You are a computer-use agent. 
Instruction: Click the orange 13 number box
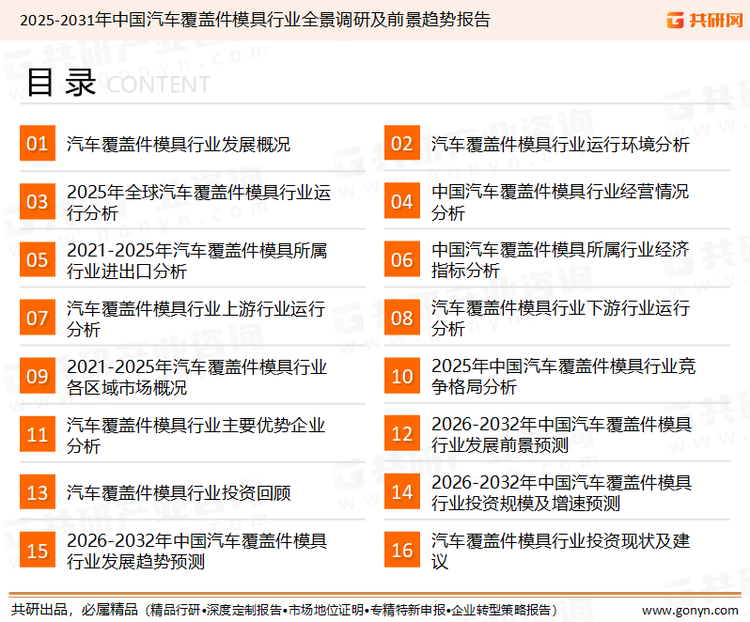click(37, 492)
